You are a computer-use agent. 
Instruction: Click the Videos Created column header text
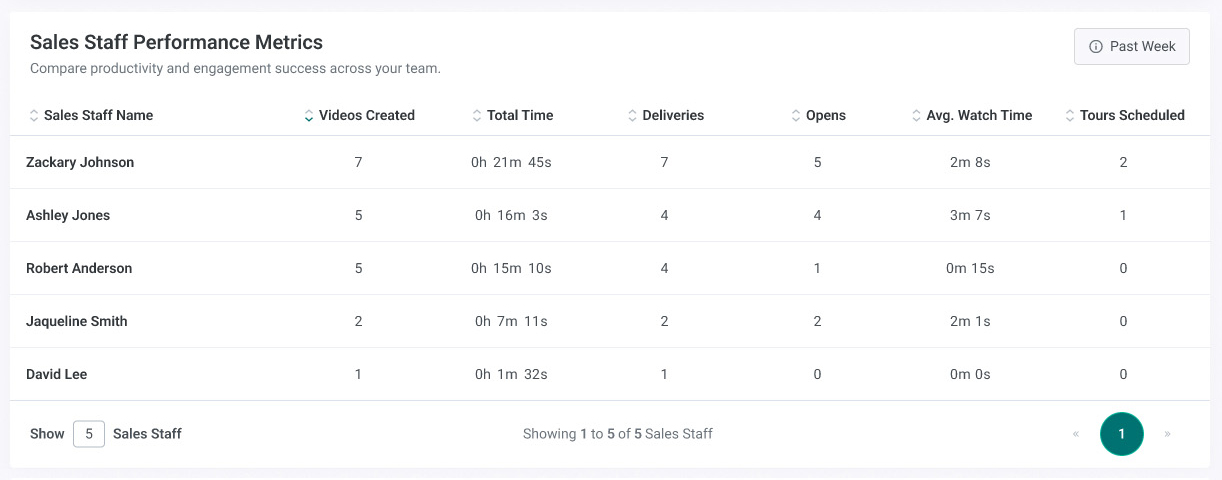point(367,116)
